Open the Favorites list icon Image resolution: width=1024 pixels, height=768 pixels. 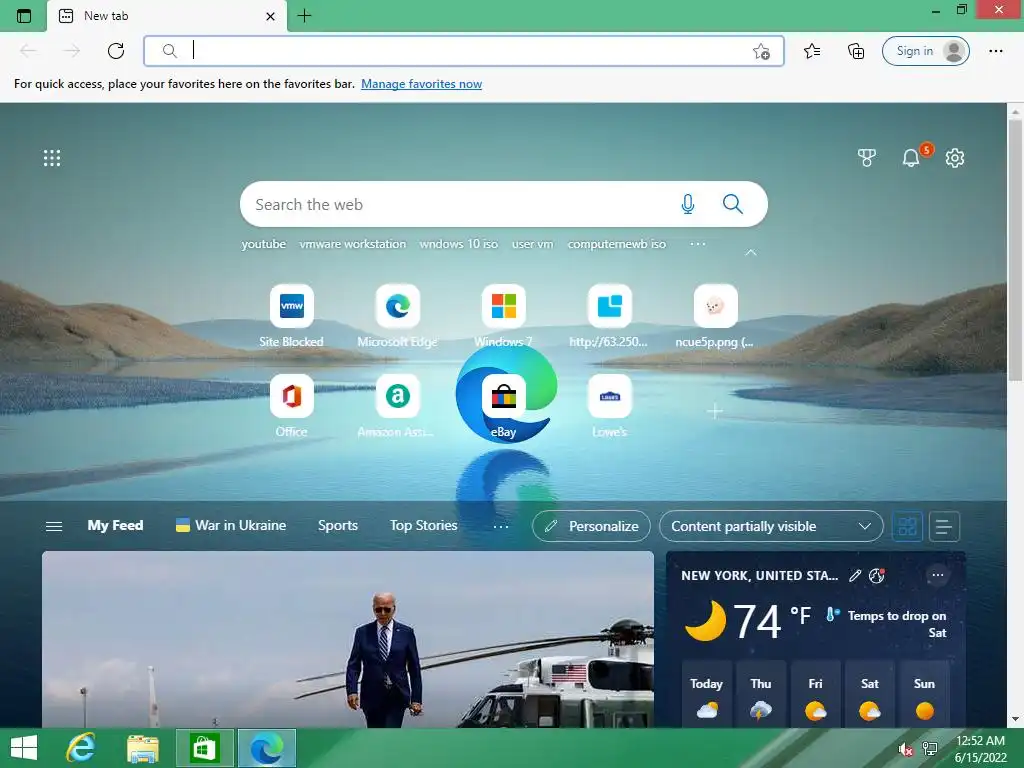(812, 51)
